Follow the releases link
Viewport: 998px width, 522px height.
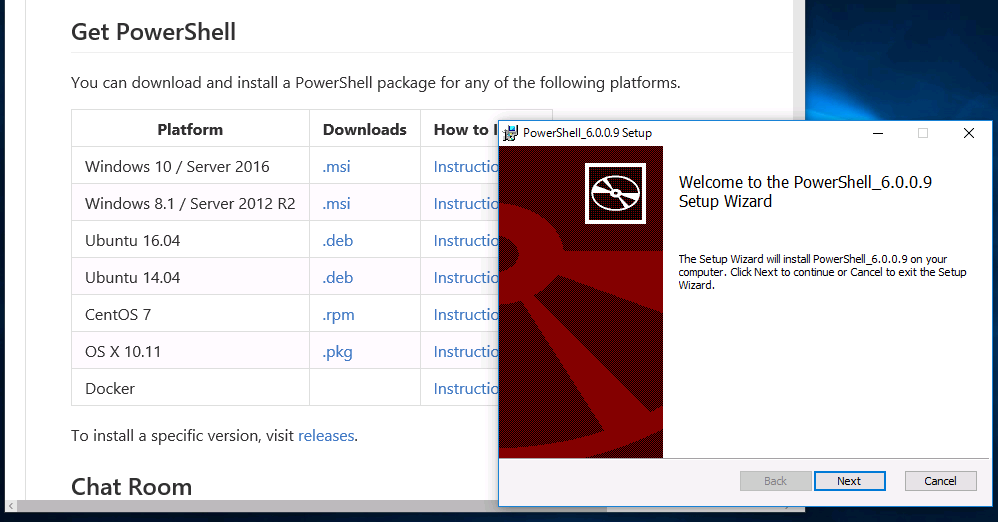coord(326,435)
